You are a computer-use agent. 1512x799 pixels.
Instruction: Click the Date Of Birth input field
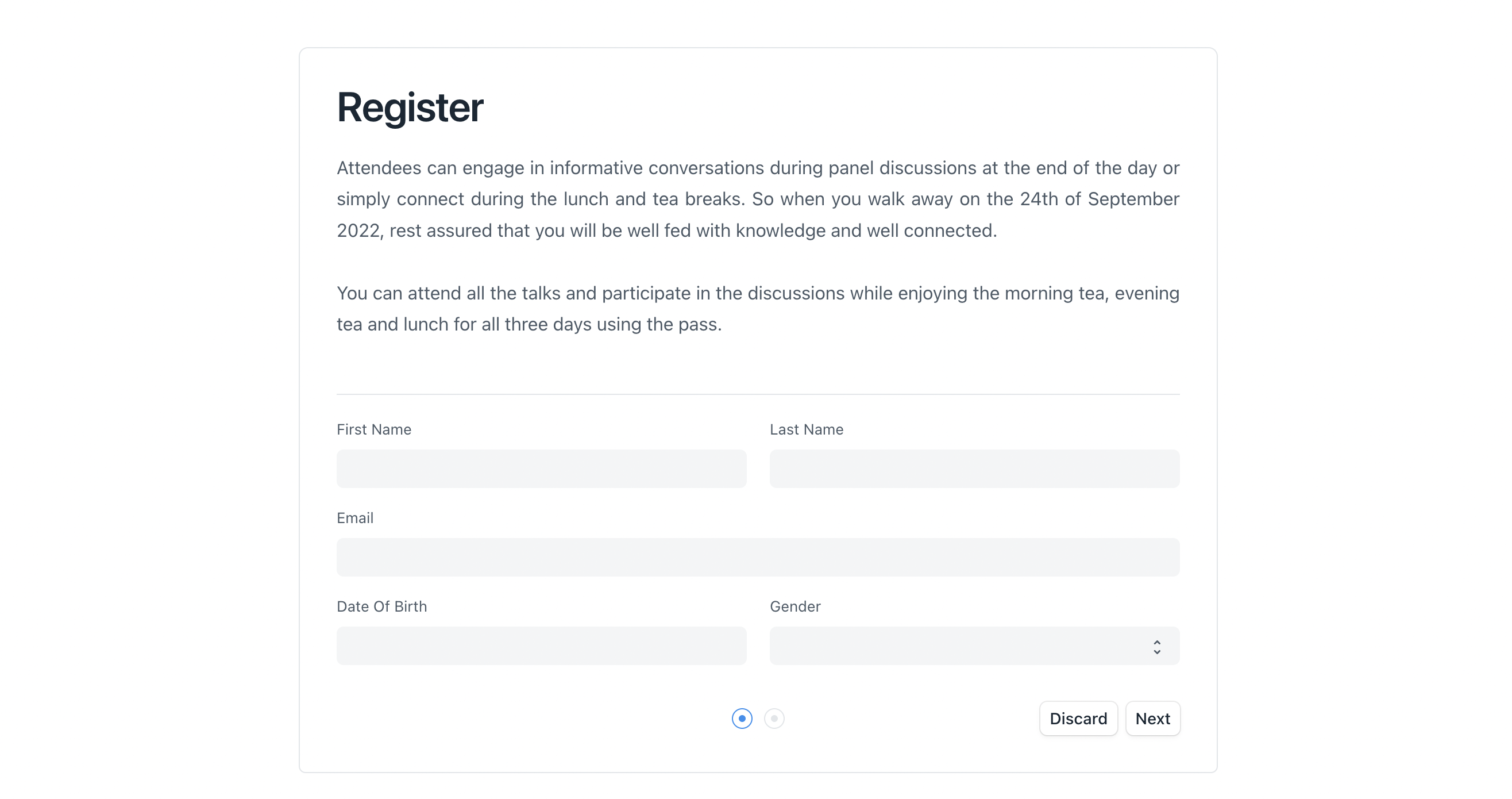tap(541, 646)
